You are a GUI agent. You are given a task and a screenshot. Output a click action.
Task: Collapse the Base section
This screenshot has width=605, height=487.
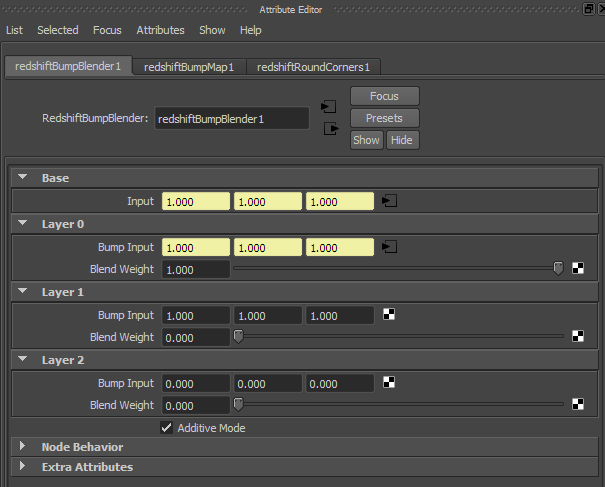tap(23, 177)
